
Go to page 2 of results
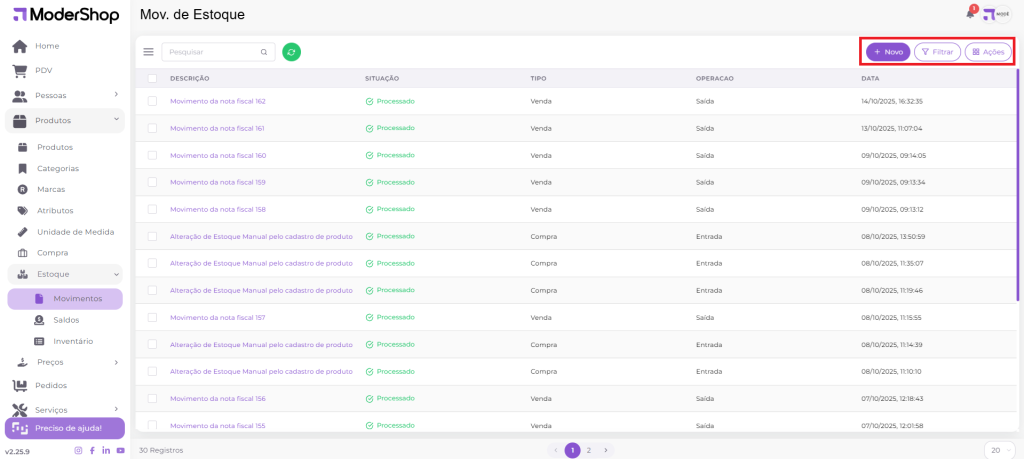(x=589, y=450)
